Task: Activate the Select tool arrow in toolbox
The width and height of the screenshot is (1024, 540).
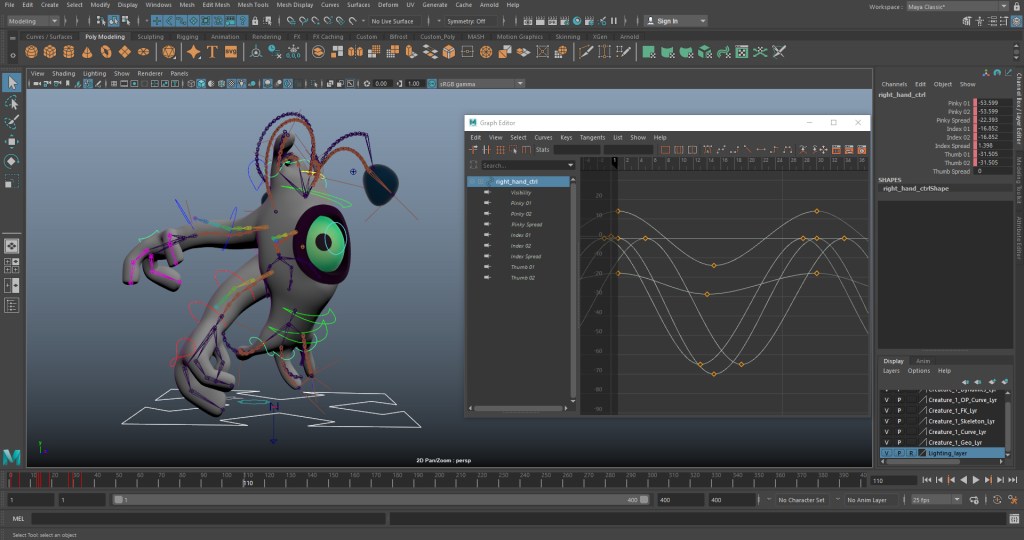Action: (12, 82)
